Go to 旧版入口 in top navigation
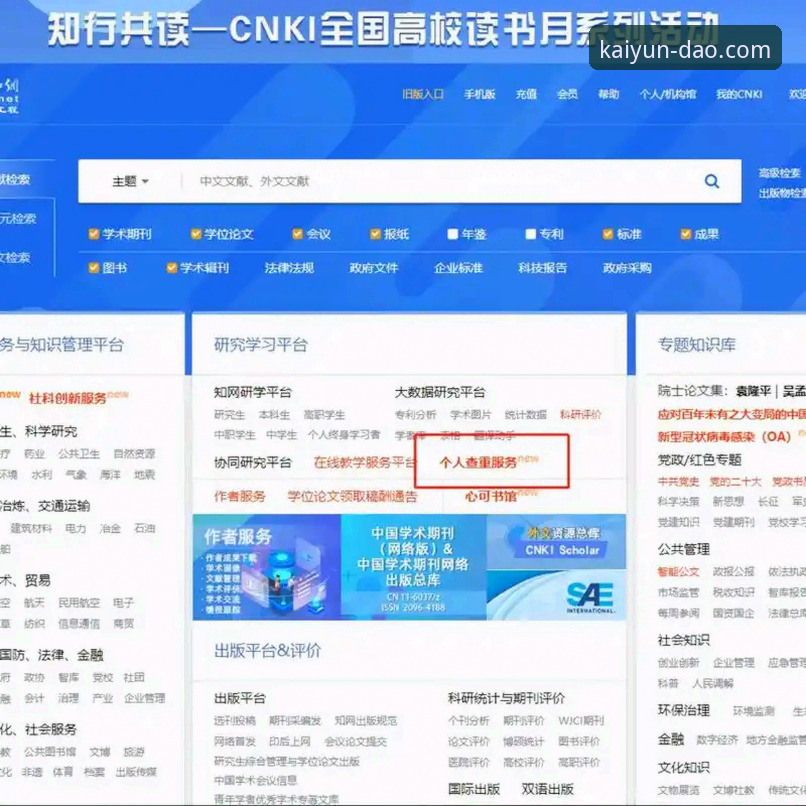The height and width of the screenshot is (806, 806). coord(423,94)
